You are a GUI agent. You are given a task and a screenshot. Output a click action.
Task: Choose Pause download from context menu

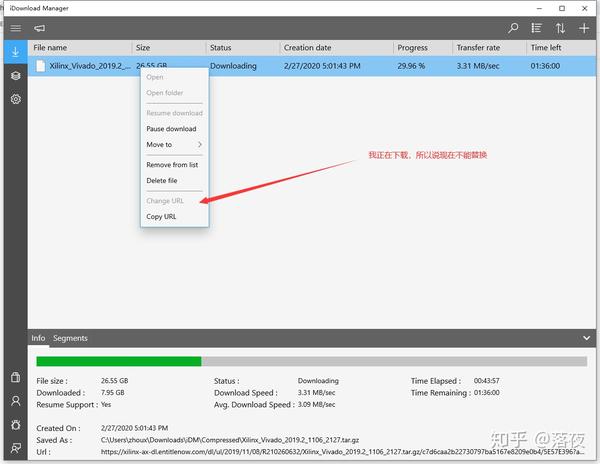171,129
